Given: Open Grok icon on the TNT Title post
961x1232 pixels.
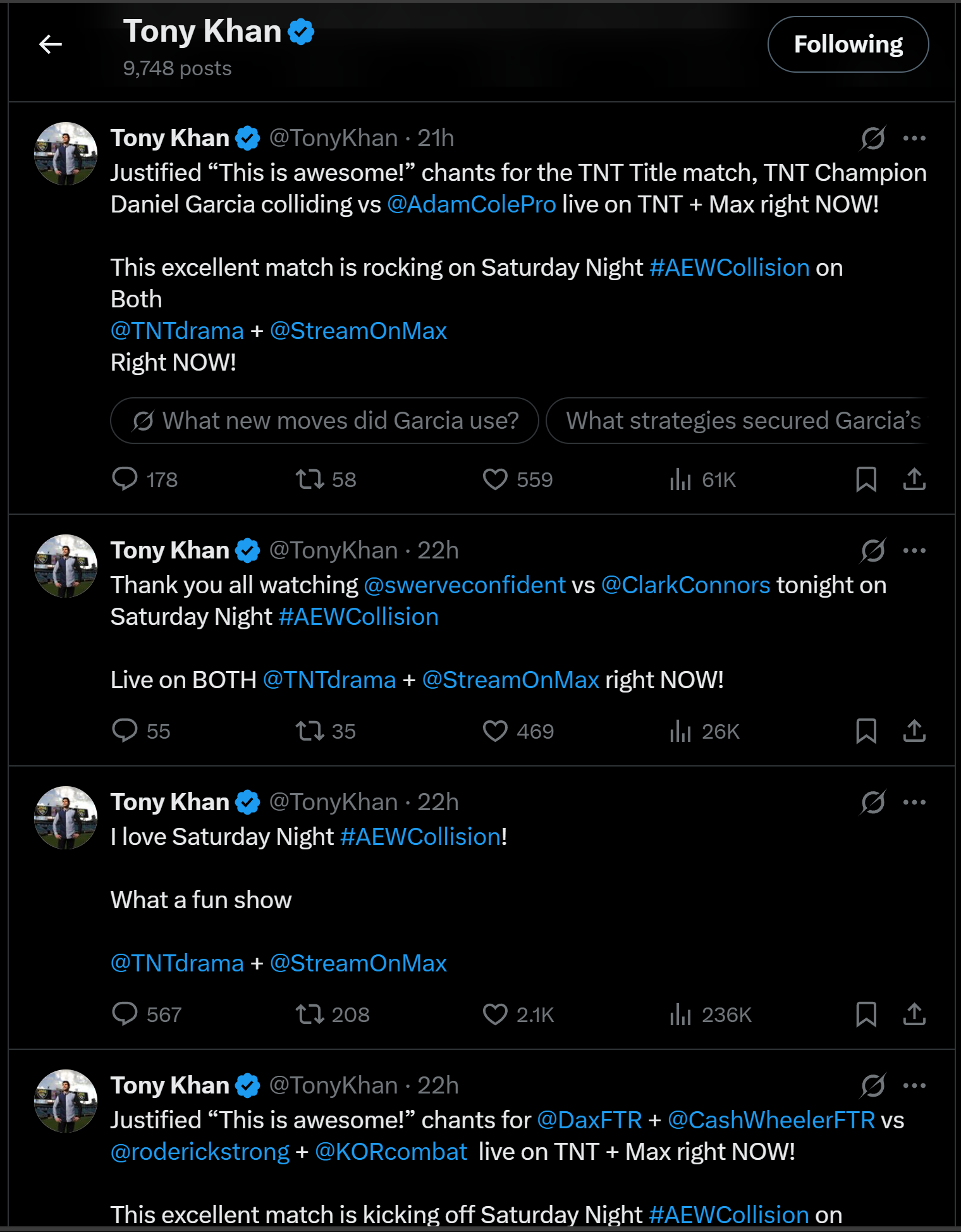Looking at the screenshot, I should click(x=872, y=138).
